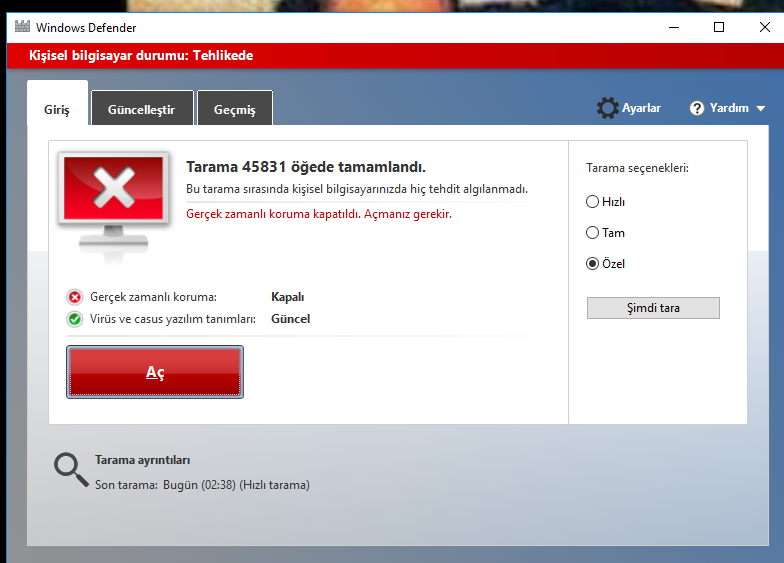Click 'Gerçek zamanlı koruma:' label
Viewport: 784px width, 563px height.
(x=154, y=297)
